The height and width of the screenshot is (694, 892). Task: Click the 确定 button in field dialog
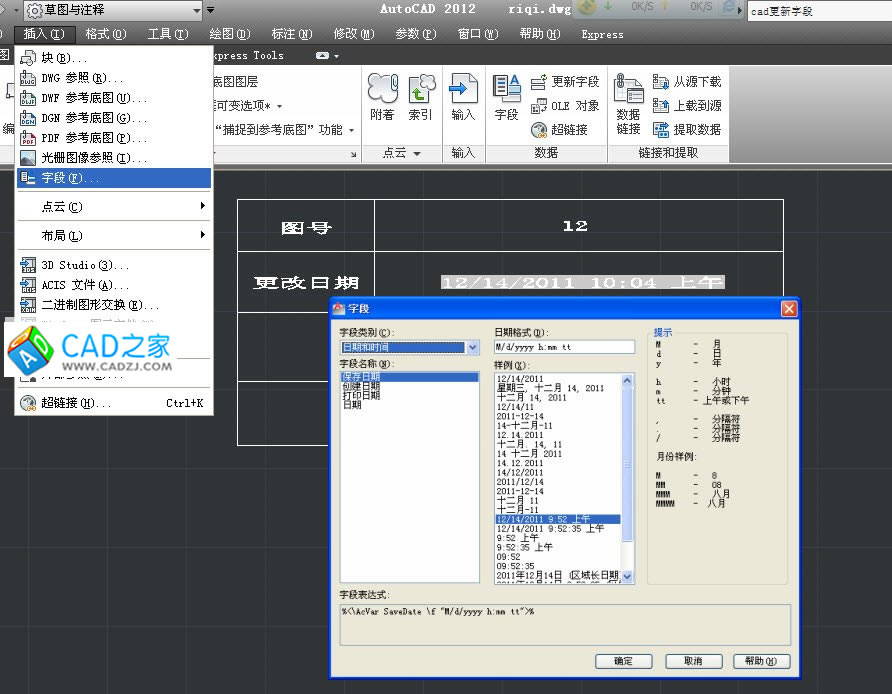click(x=623, y=661)
